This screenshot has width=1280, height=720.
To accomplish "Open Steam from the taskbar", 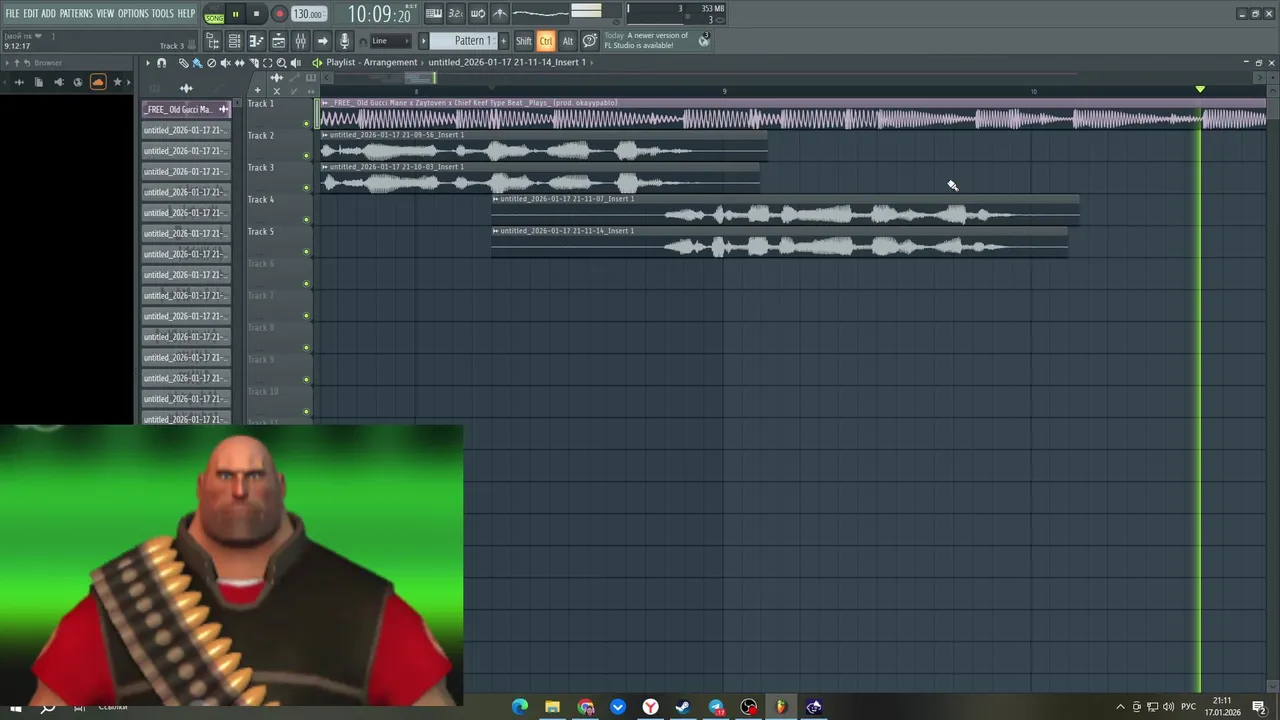I will 683,707.
